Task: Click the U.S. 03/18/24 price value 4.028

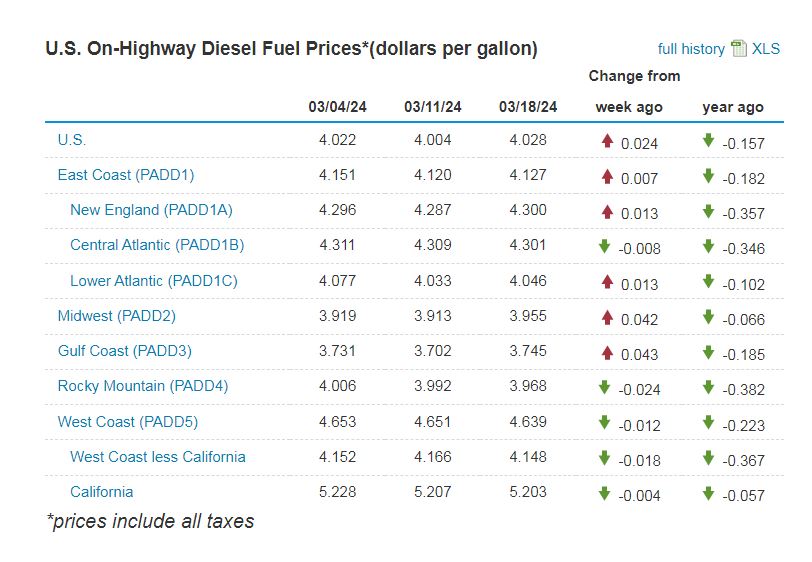Action: 528,140
